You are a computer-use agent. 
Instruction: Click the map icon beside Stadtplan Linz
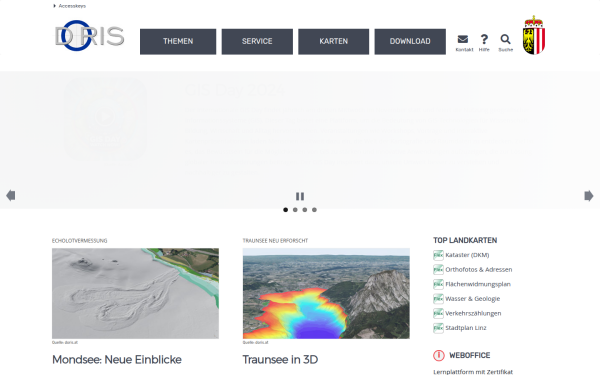pos(438,328)
